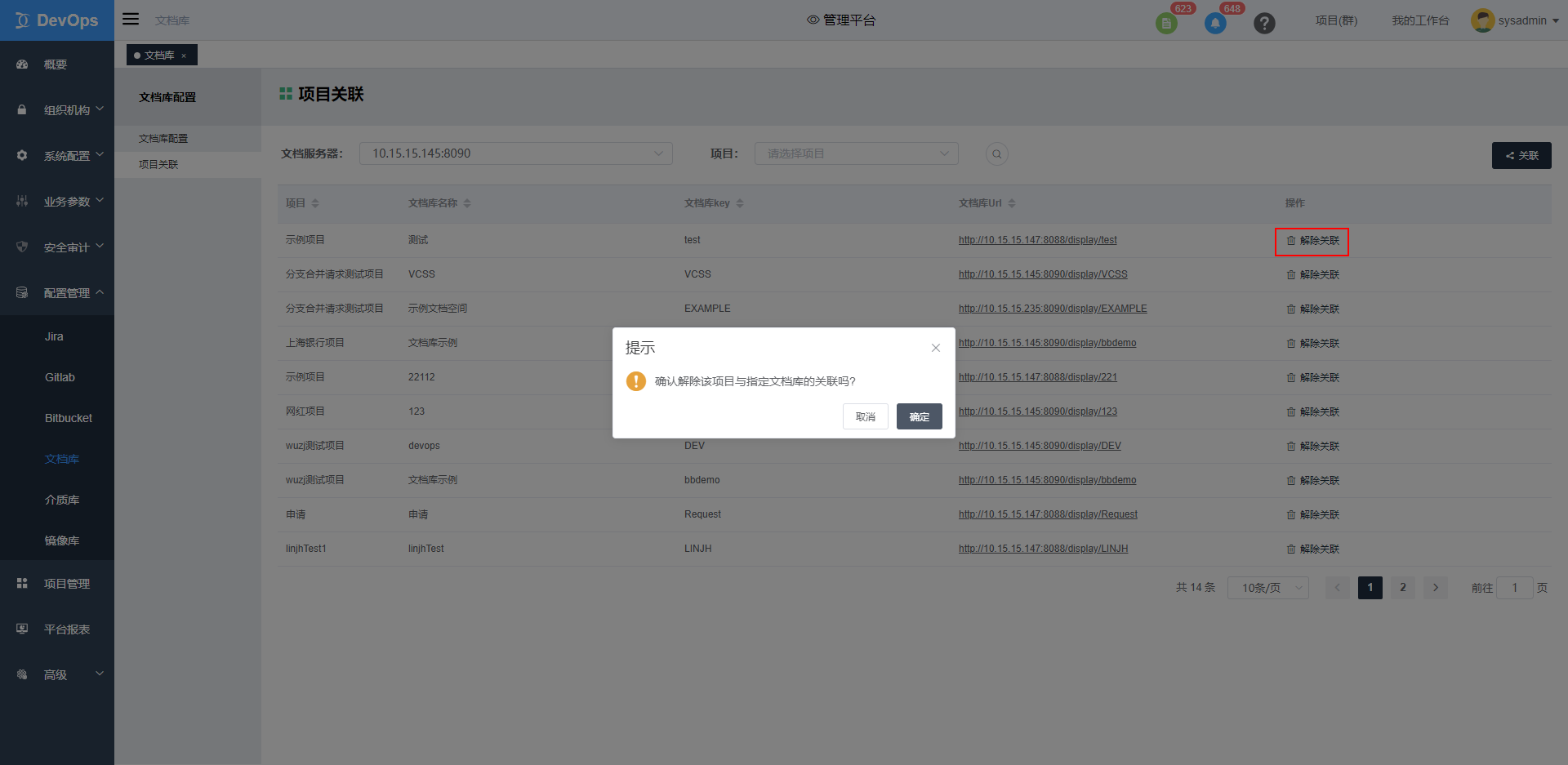The width and height of the screenshot is (1568, 765).
Task: Close the 文档库 tab
Action: (x=184, y=56)
